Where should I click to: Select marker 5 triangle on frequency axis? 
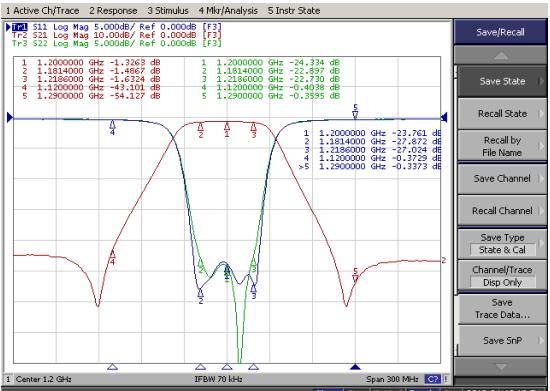[355, 367]
